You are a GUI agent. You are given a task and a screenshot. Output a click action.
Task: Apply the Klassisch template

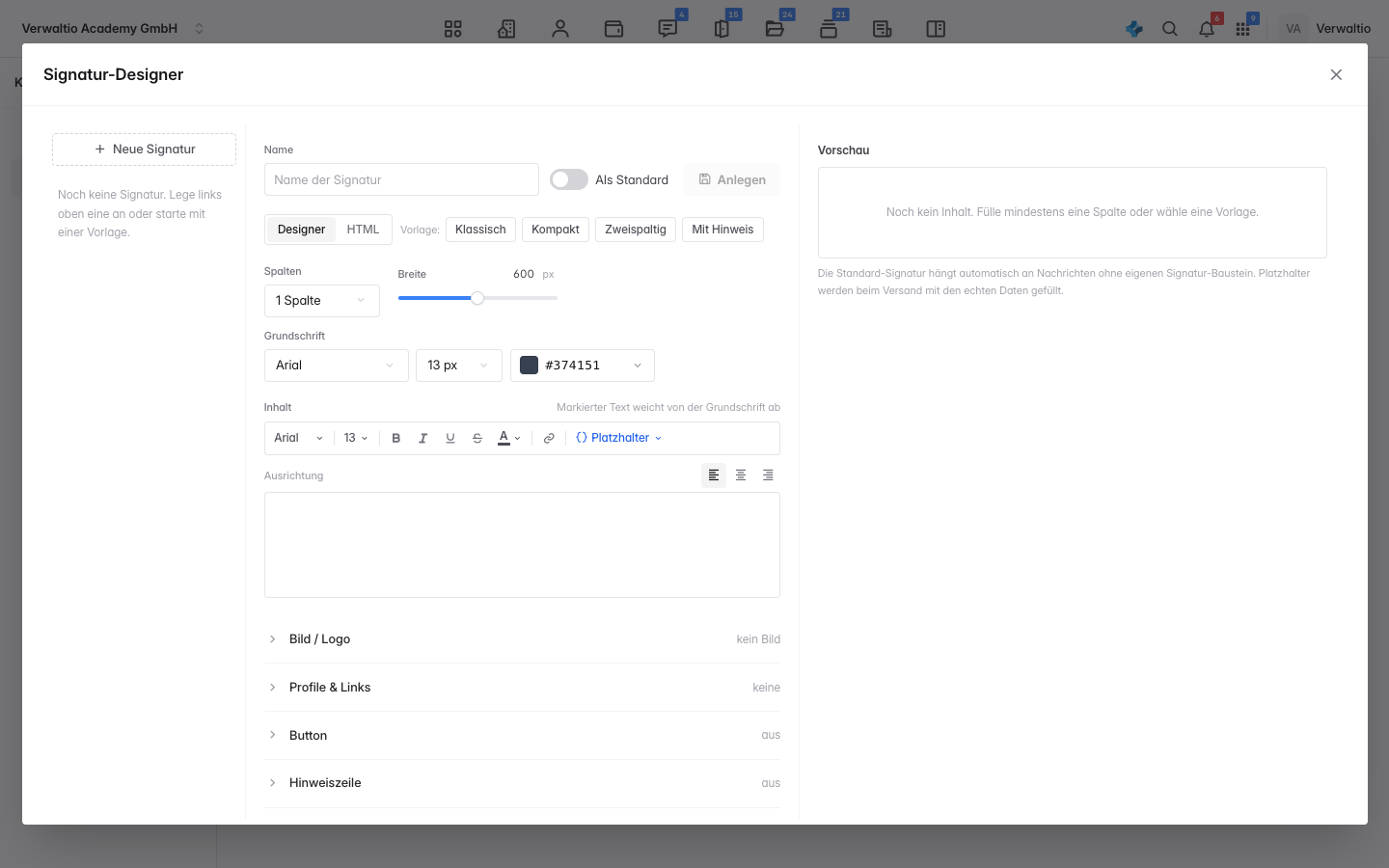point(480,230)
